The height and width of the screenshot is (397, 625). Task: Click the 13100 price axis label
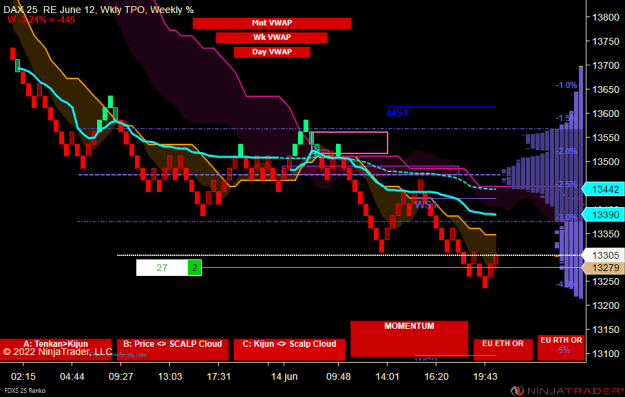pos(606,354)
